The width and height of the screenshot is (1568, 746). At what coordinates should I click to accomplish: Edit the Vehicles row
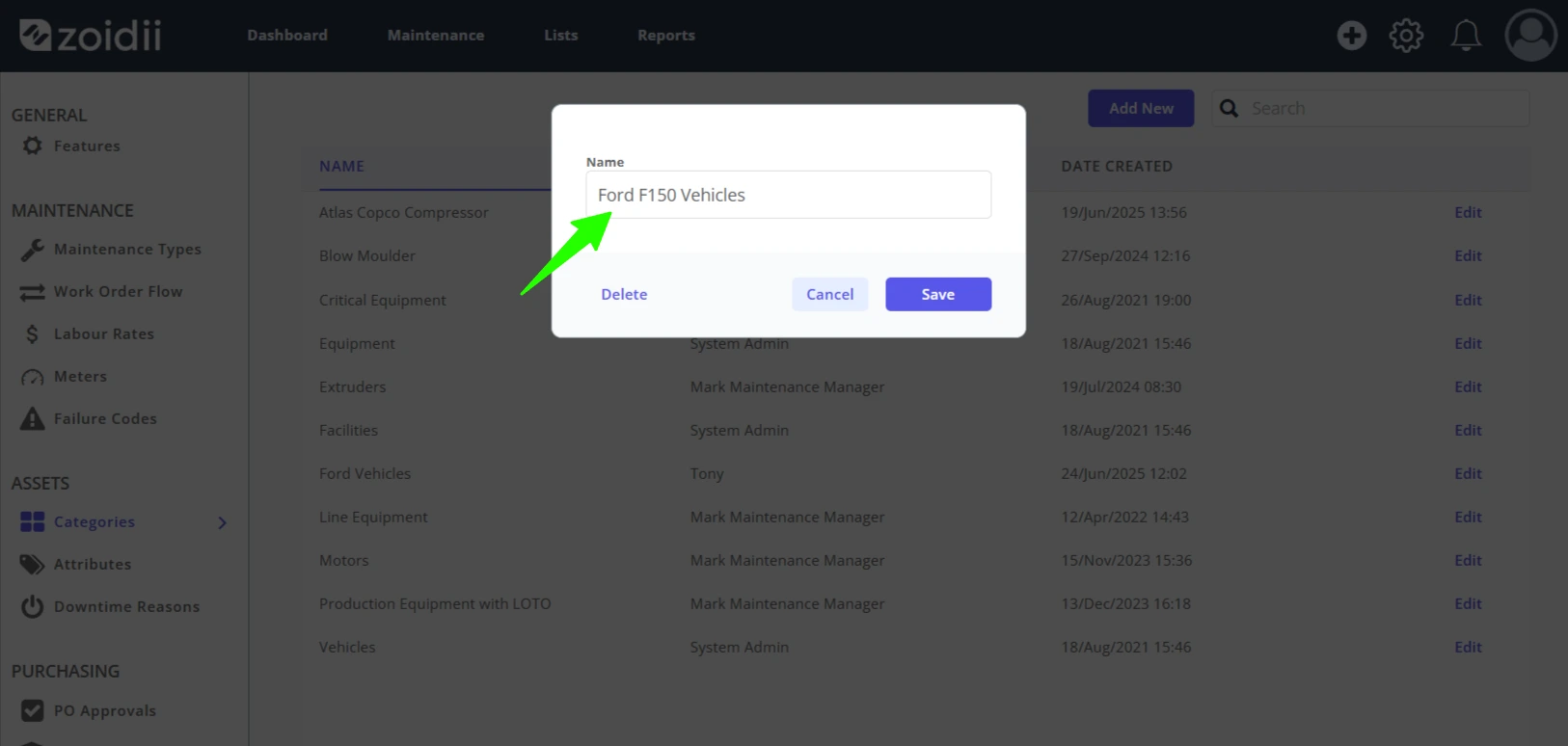pyautogui.click(x=1468, y=647)
